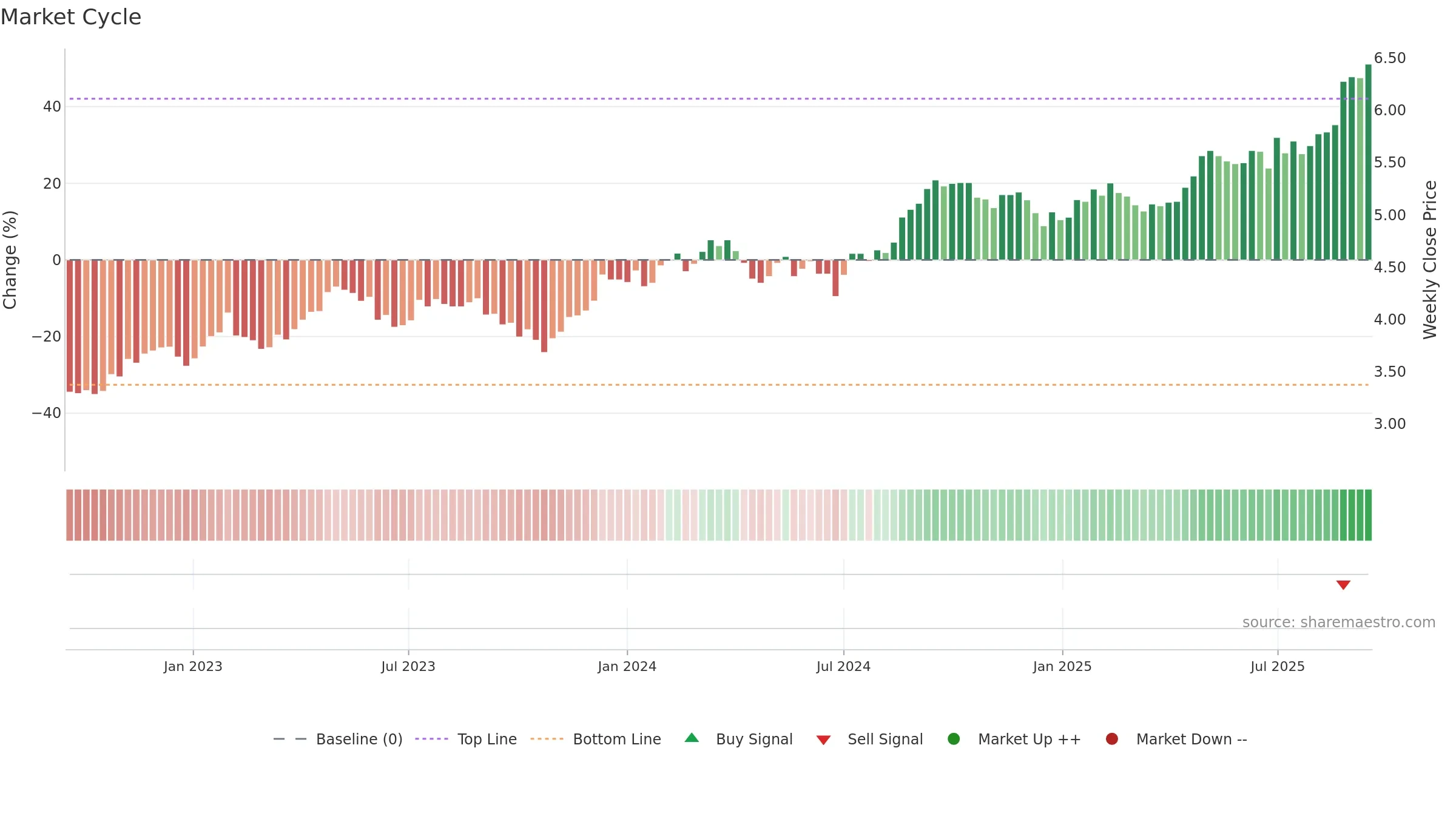Click the Change (%) axis title

(x=10, y=260)
